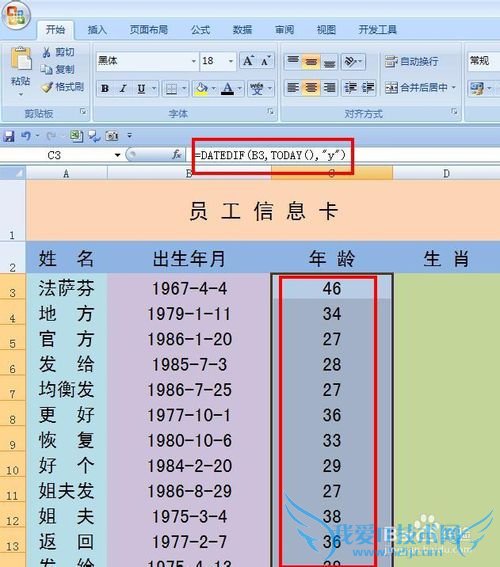Expand the clipboard group dialog launcher
Image resolution: width=500 pixels, height=567 pixels.
[x=83, y=111]
